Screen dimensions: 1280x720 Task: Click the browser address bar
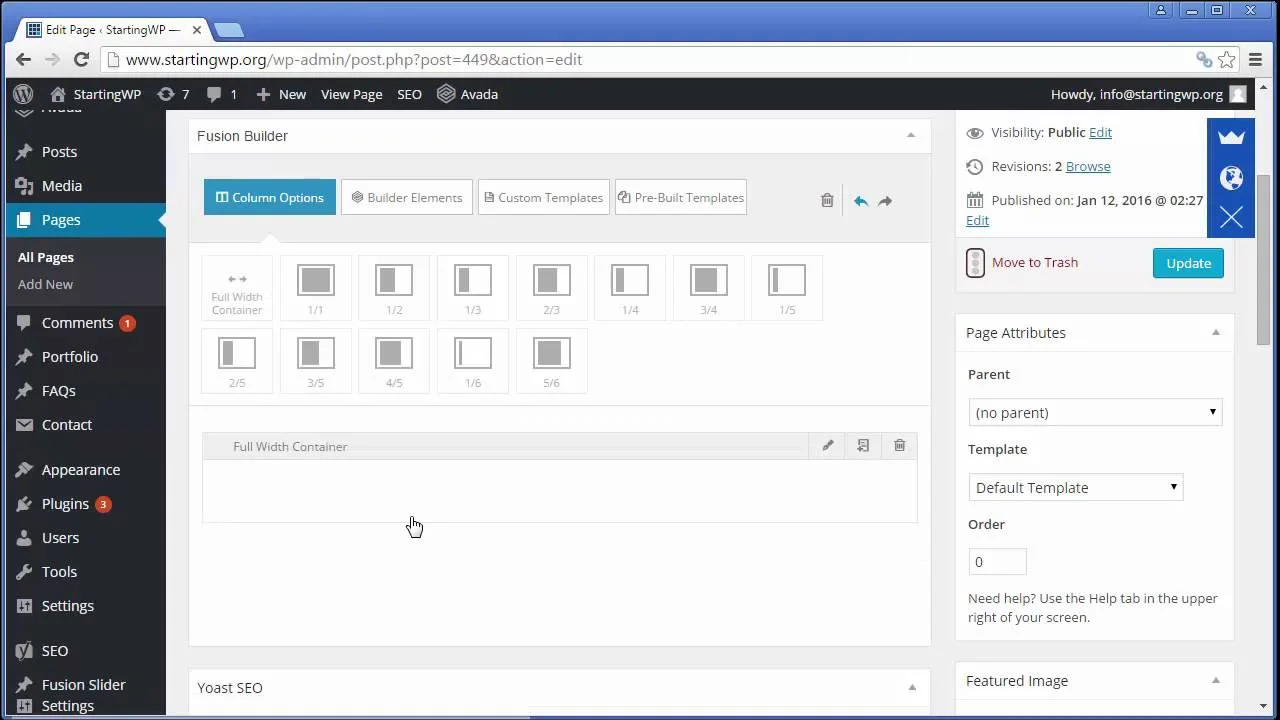[650, 59]
